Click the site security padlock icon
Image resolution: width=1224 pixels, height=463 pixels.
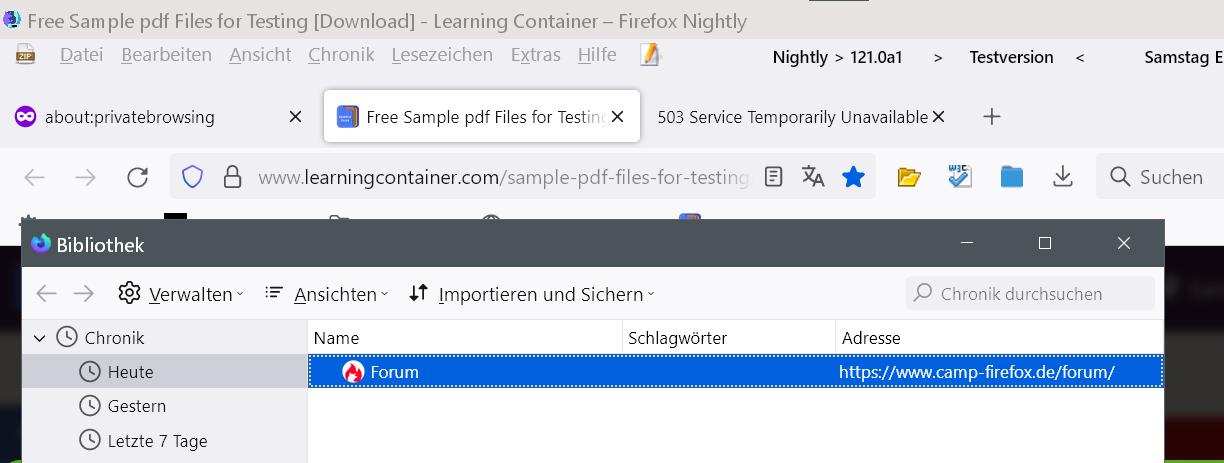point(232,178)
